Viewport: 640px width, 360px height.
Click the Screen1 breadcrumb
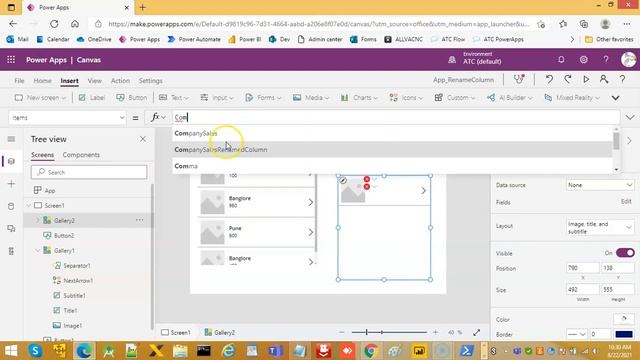pyautogui.click(x=176, y=332)
